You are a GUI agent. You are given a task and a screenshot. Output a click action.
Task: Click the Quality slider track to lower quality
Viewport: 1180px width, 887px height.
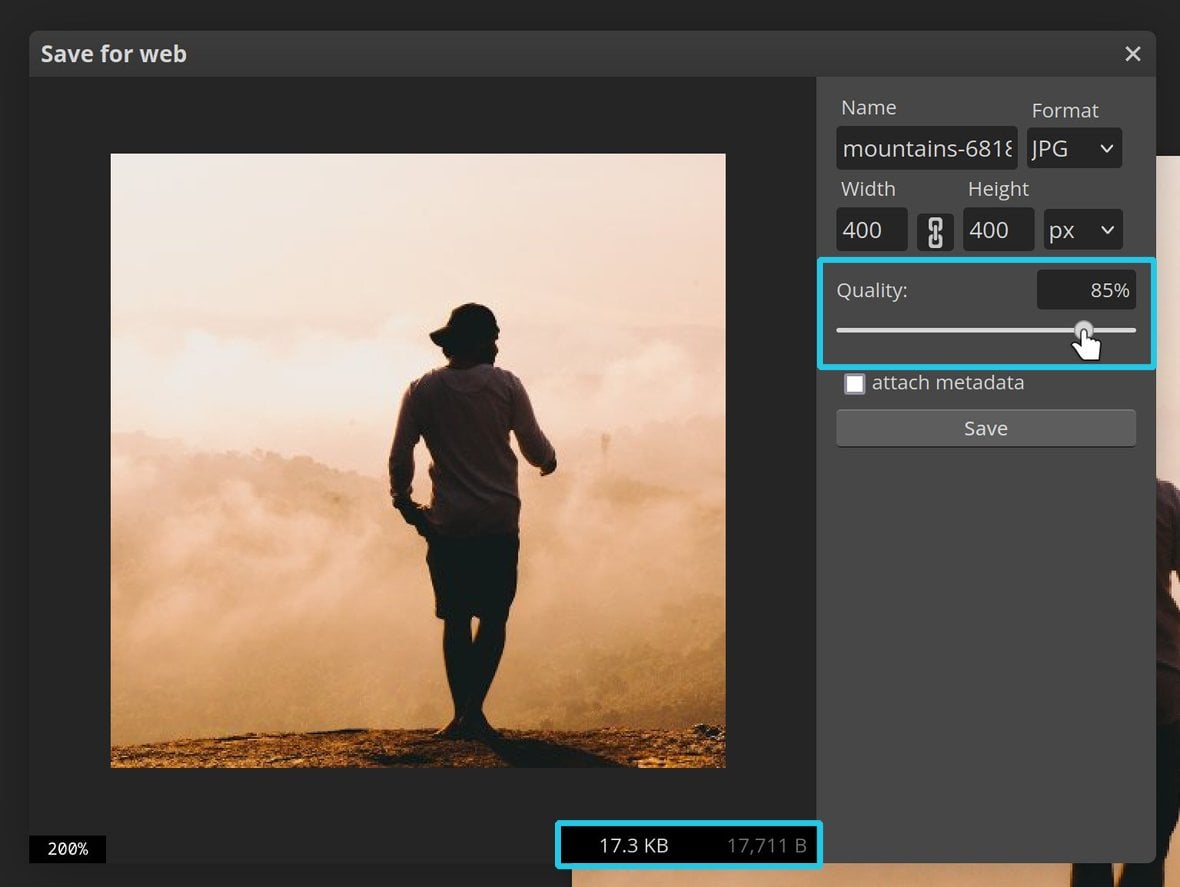coord(950,330)
